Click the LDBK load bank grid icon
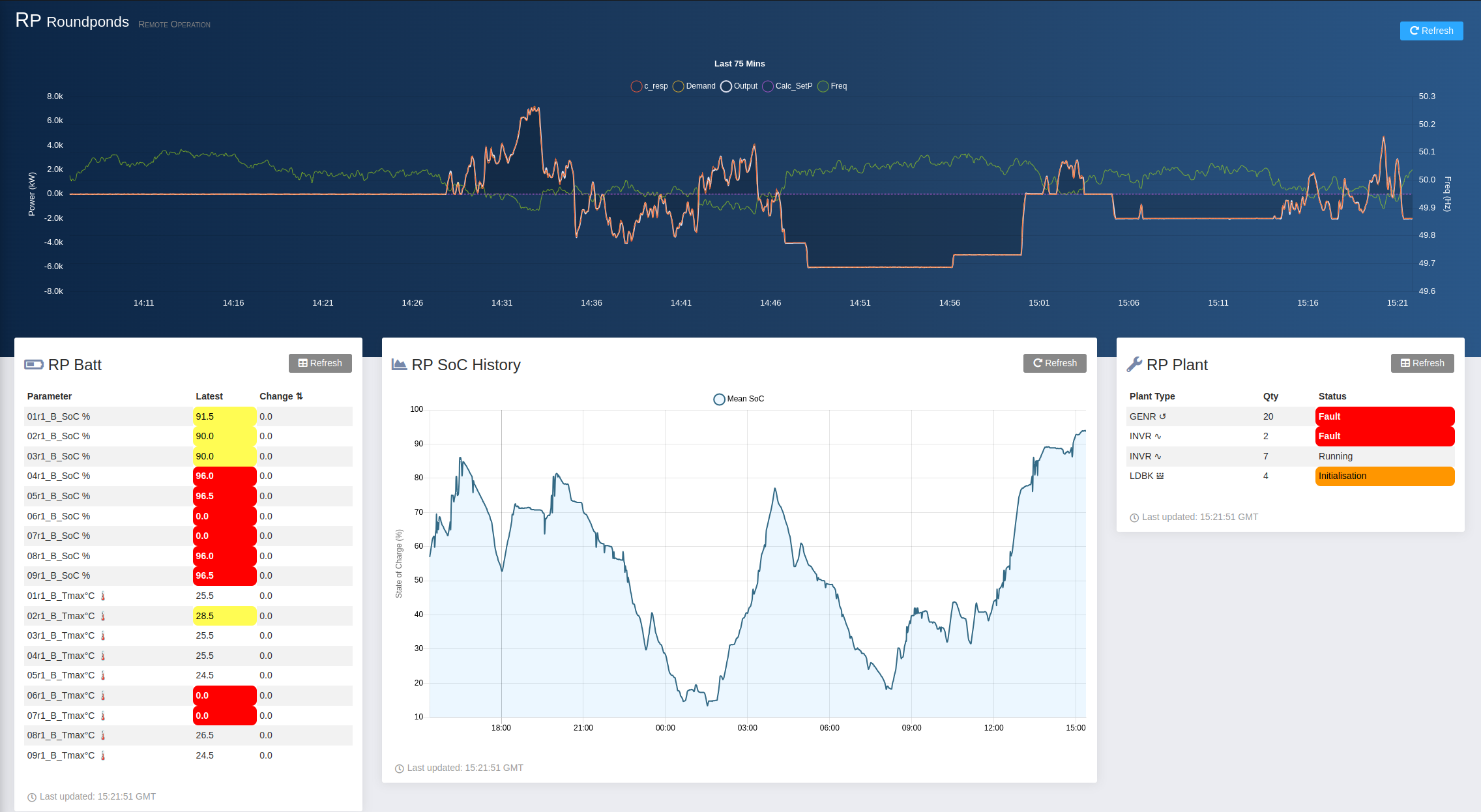 (1160, 476)
